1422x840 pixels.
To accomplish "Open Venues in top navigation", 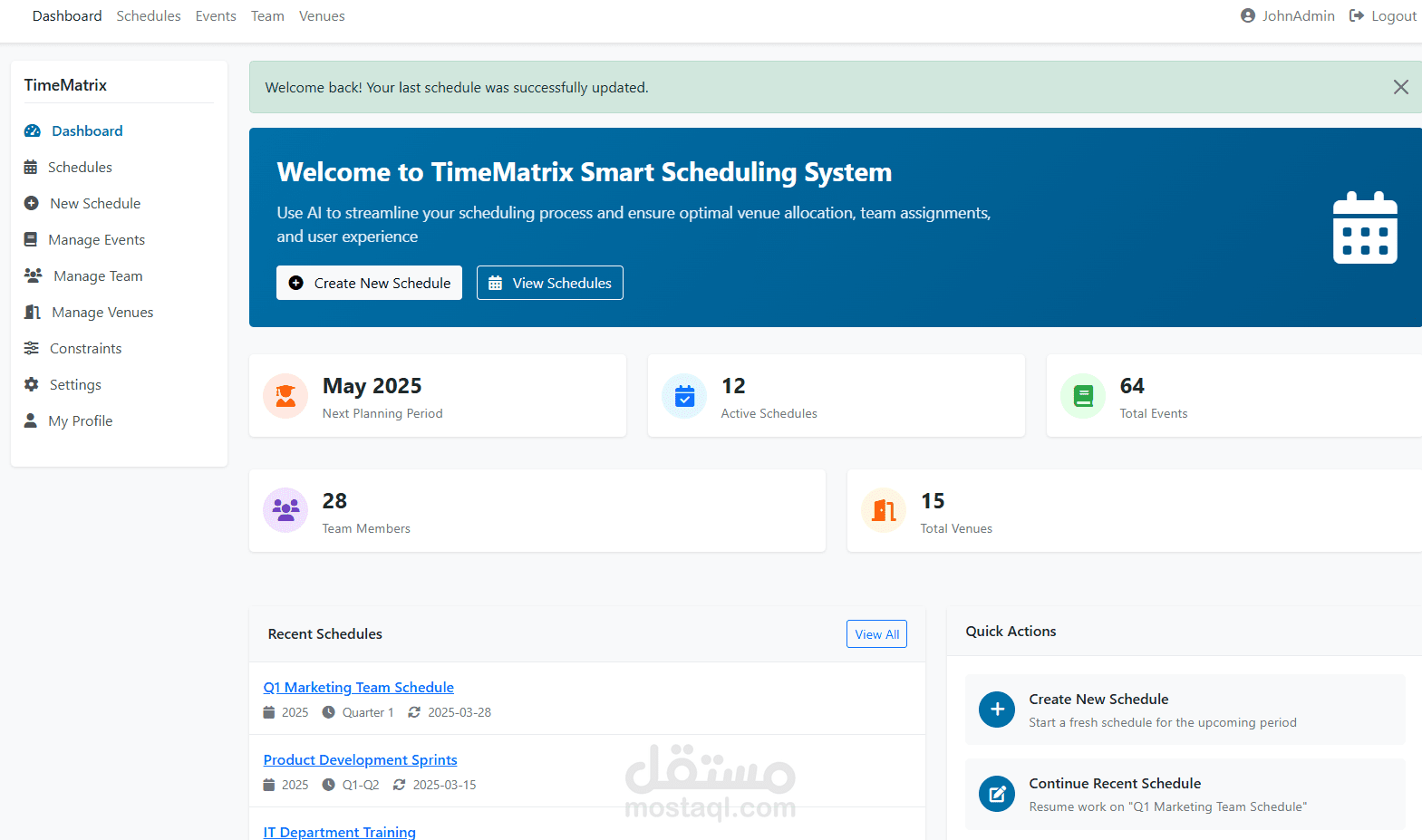I will [322, 16].
